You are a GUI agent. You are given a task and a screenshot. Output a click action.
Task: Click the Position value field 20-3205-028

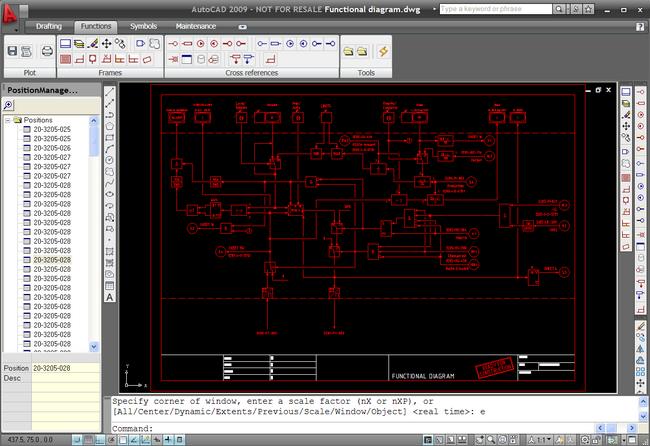click(x=66, y=368)
